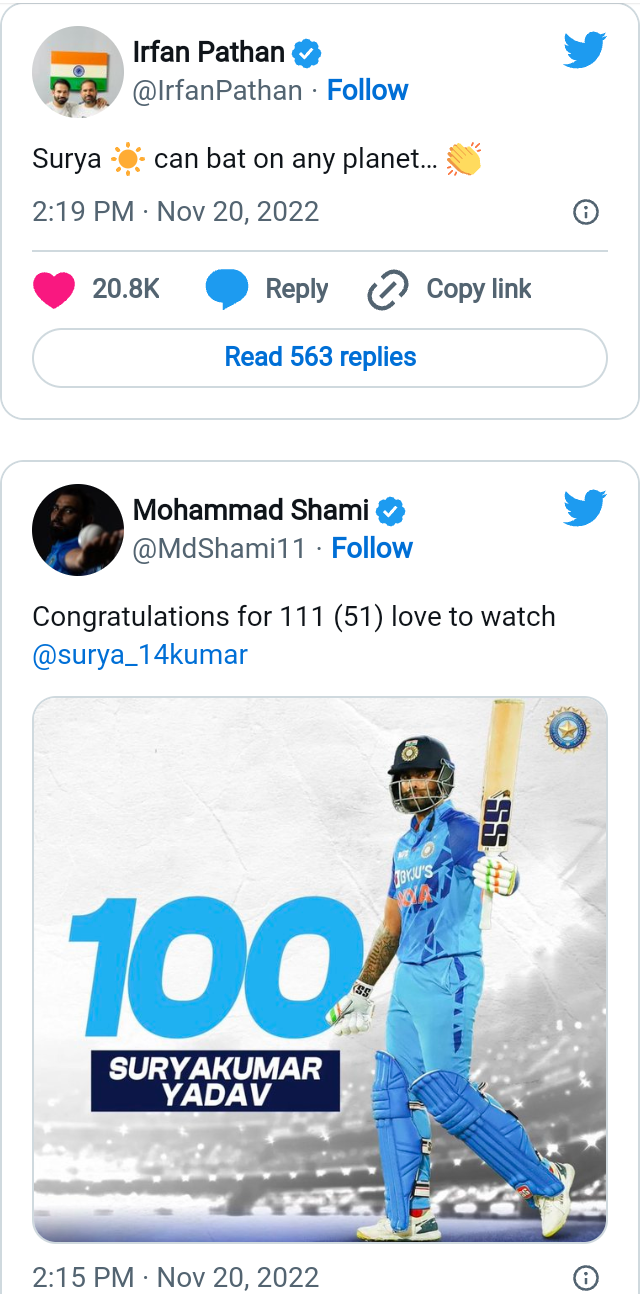Click info icon beside 2:19 PM timestamp
640x1294 pixels.
(585, 212)
